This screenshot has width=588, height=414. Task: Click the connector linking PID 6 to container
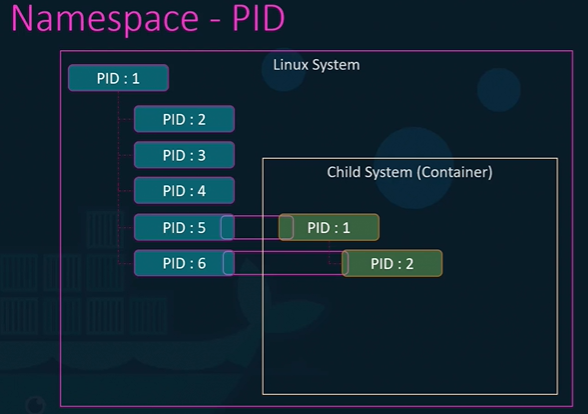pyautogui.click(x=286, y=263)
